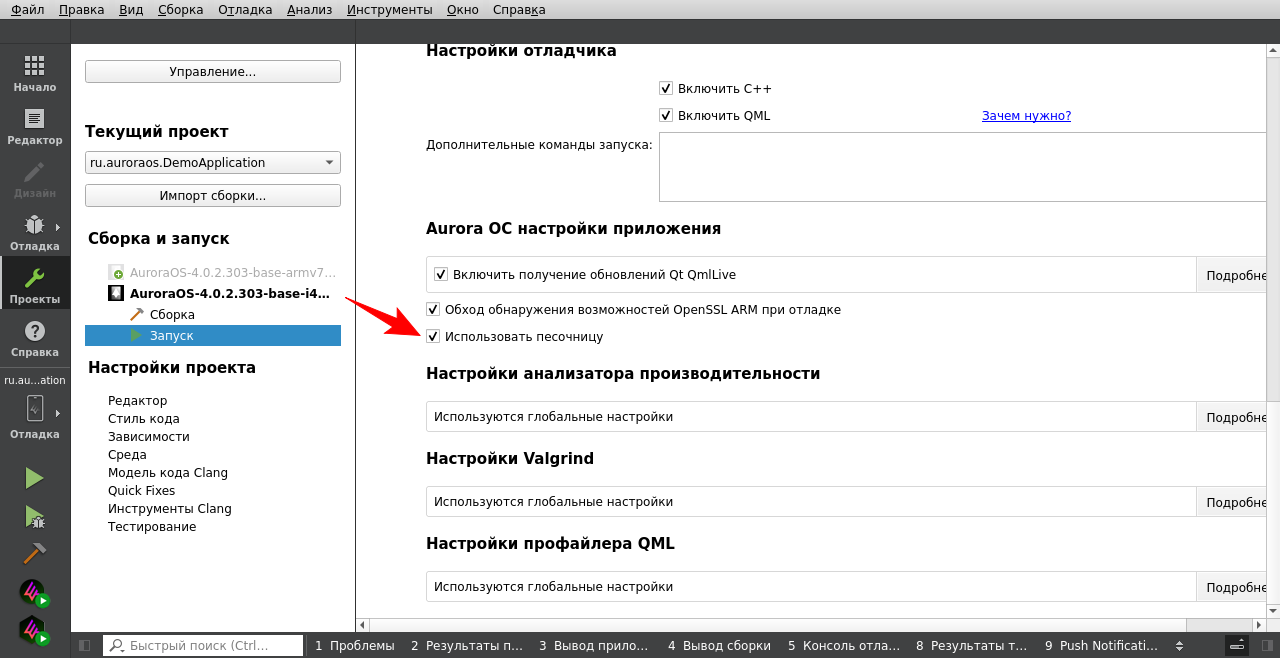Open the Зачем нужно? link

click(x=1026, y=115)
